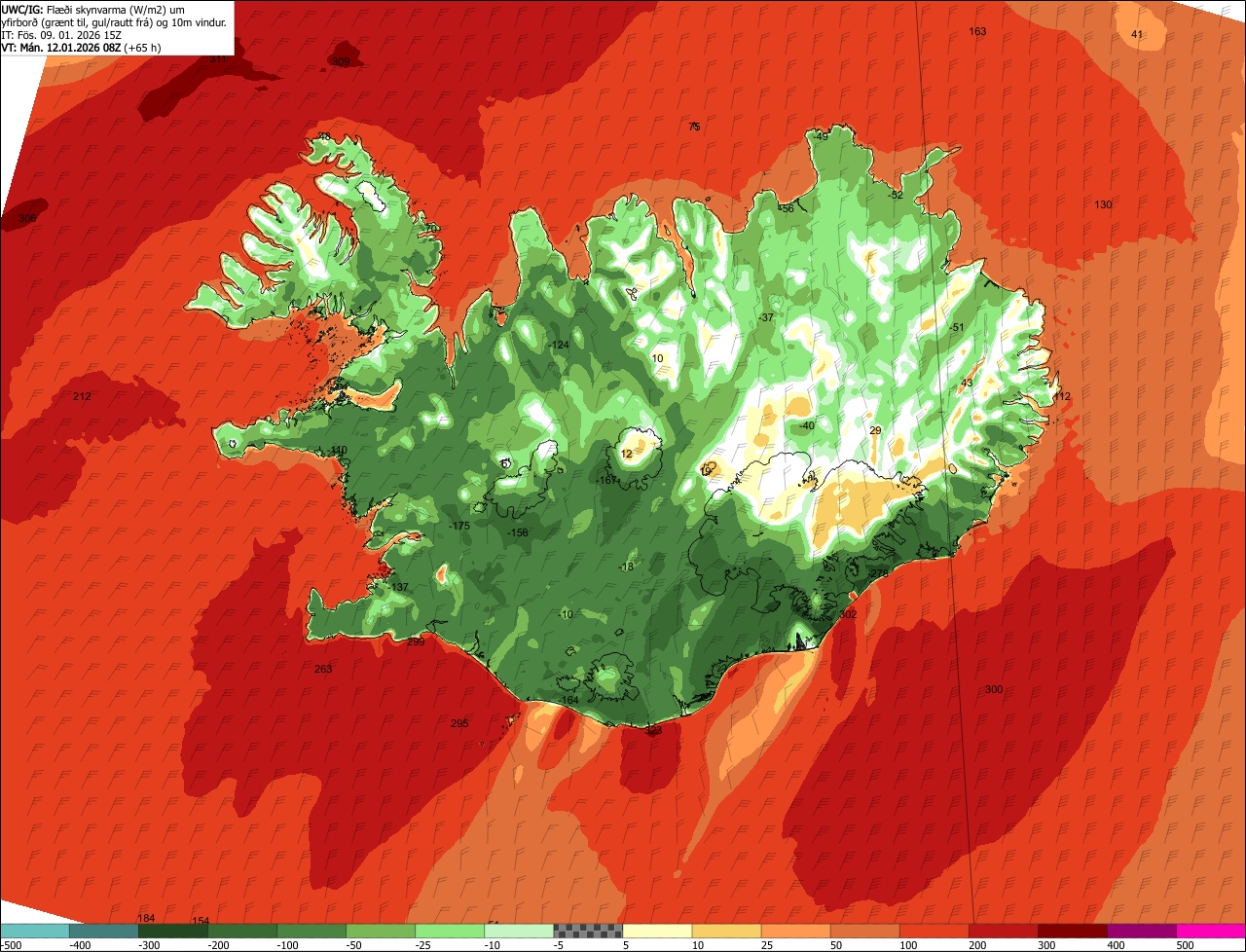
Task: Select the pale yellow 5 to 10 swatch
Action: click(657, 930)
